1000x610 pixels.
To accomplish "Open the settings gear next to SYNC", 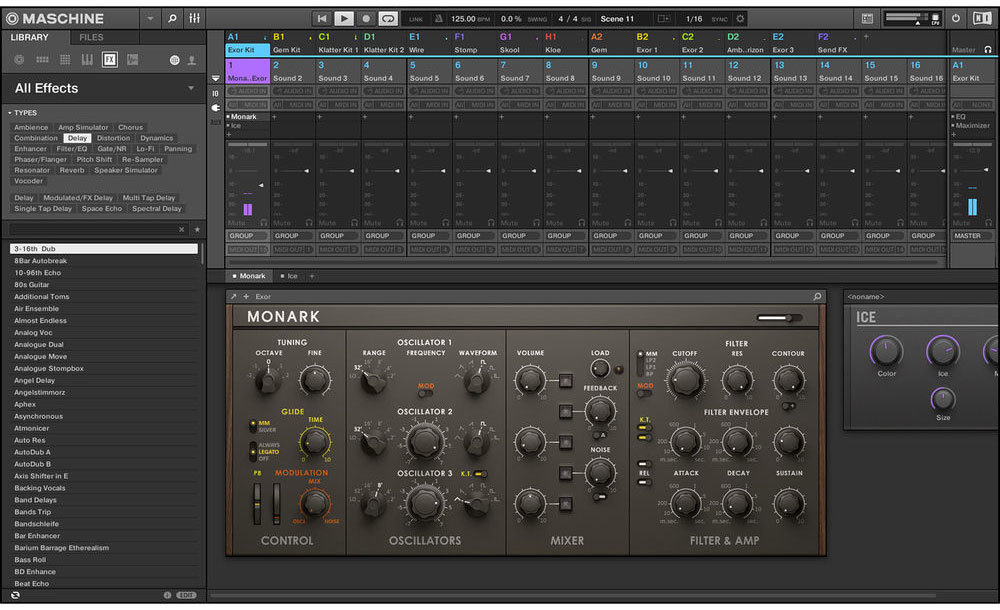I will pos(739,18).
